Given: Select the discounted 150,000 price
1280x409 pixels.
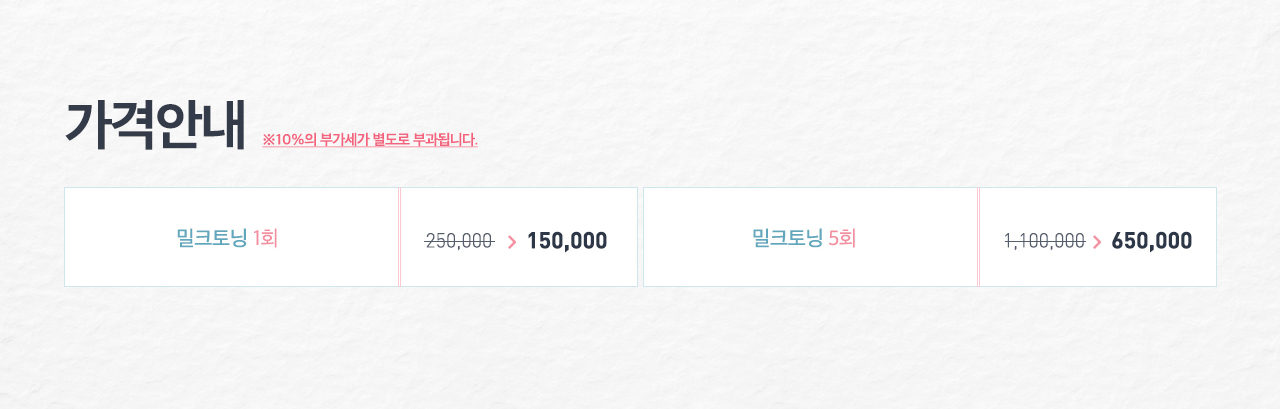Looking at the screenshot, I should pos(567,241).
